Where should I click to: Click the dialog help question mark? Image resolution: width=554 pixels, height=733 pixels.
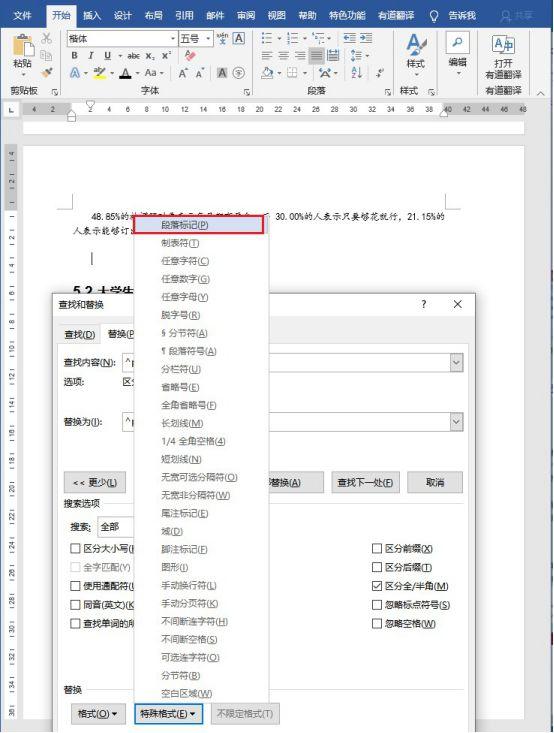tap(424, 304)
